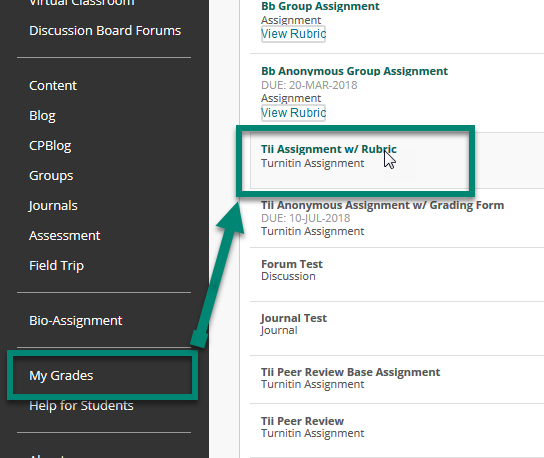544x458 pixels.
Task: Select Field Trip in the sidebar
Action: point(56,265)
